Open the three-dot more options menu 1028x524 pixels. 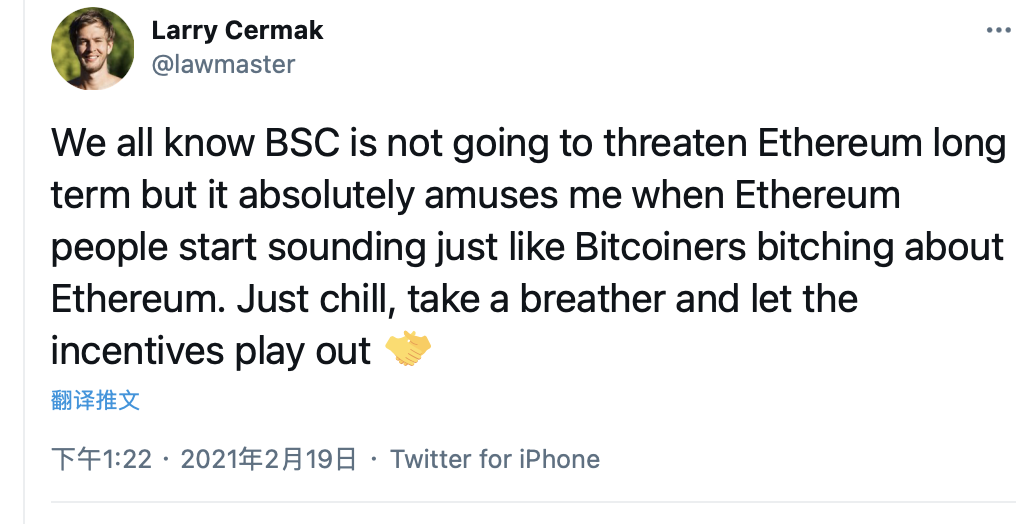click(998, 30)
